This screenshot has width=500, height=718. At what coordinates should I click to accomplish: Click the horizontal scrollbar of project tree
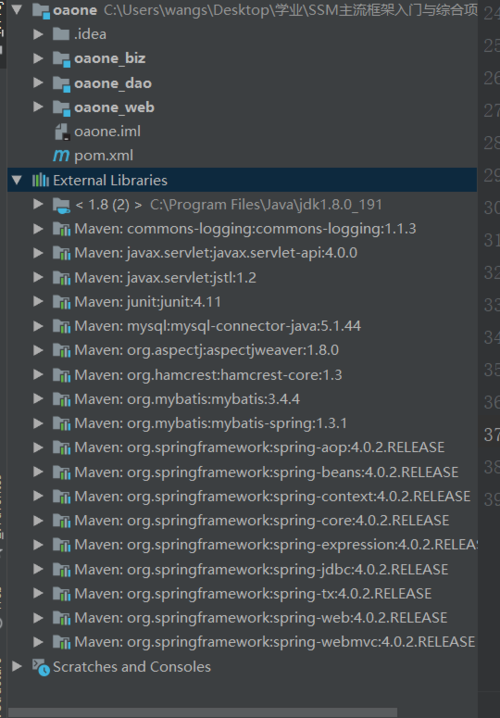click(202, 713)
